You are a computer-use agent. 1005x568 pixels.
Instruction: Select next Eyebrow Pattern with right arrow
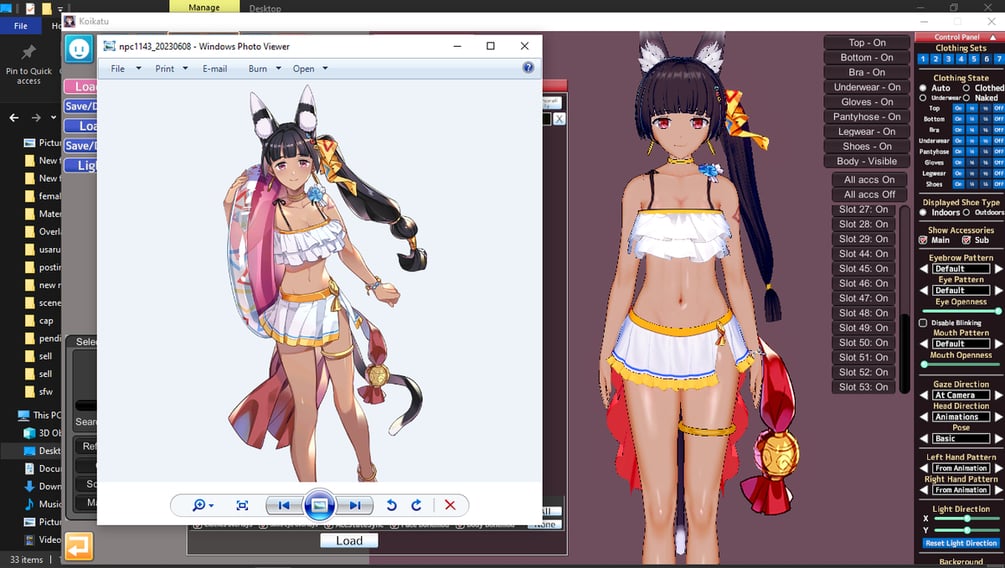[998, 269]
